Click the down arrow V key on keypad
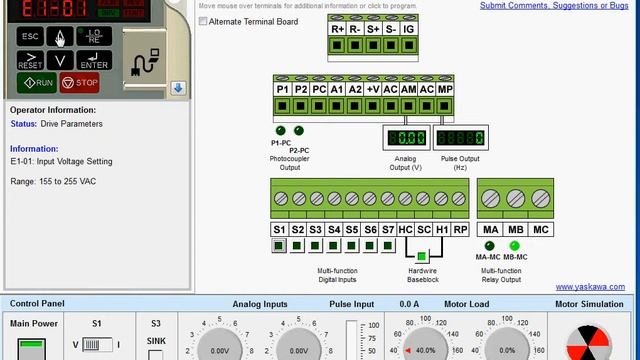 60,60
